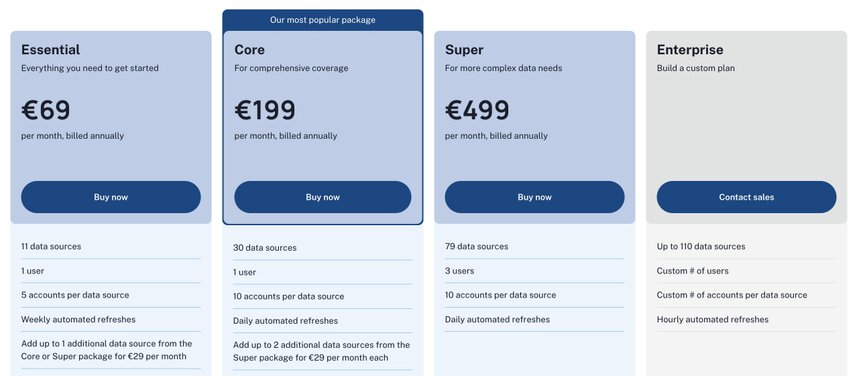Click Buy now for Essential plan
This screenshot has width=859, height=376.
click(111, 197)
